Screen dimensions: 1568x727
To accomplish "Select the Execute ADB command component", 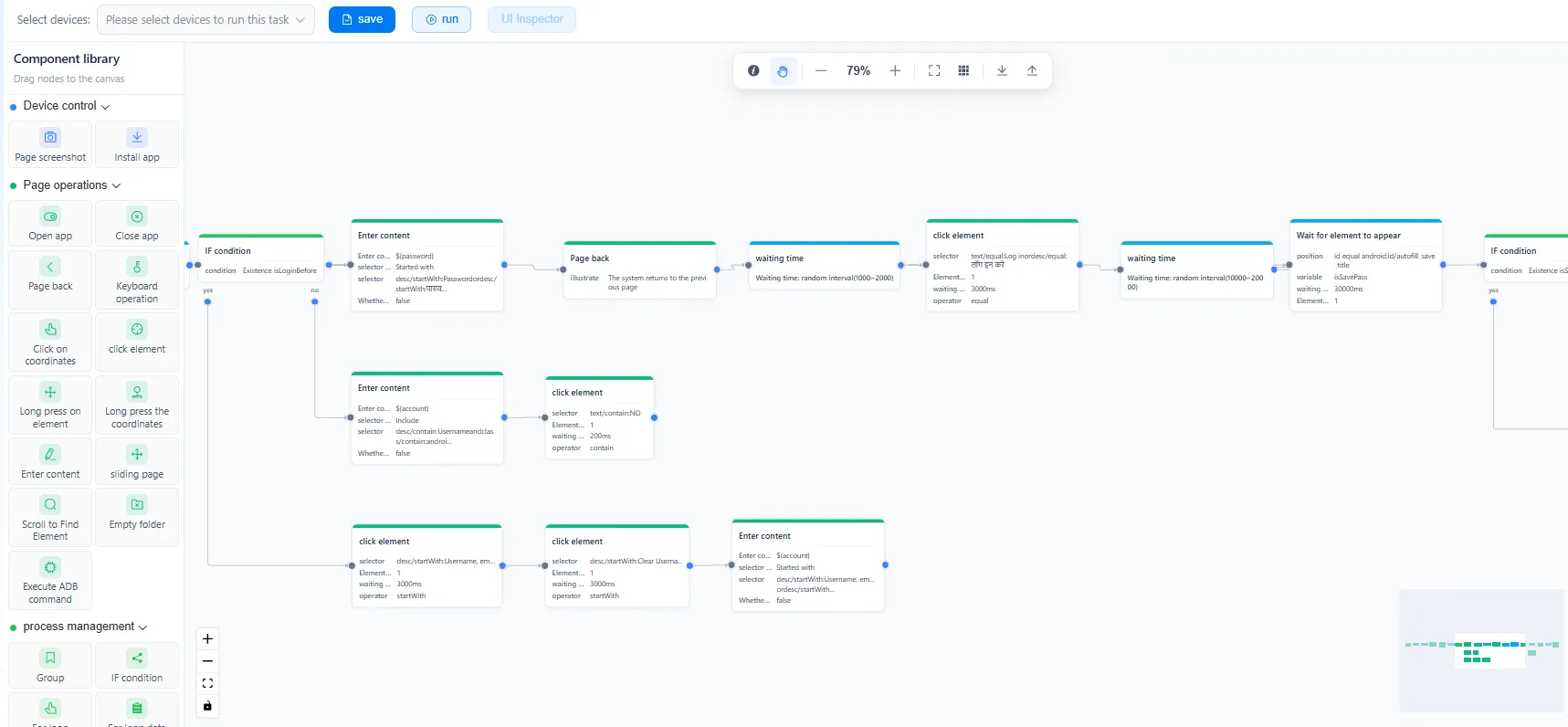I will pyautogui.click(x=50, y=580).
